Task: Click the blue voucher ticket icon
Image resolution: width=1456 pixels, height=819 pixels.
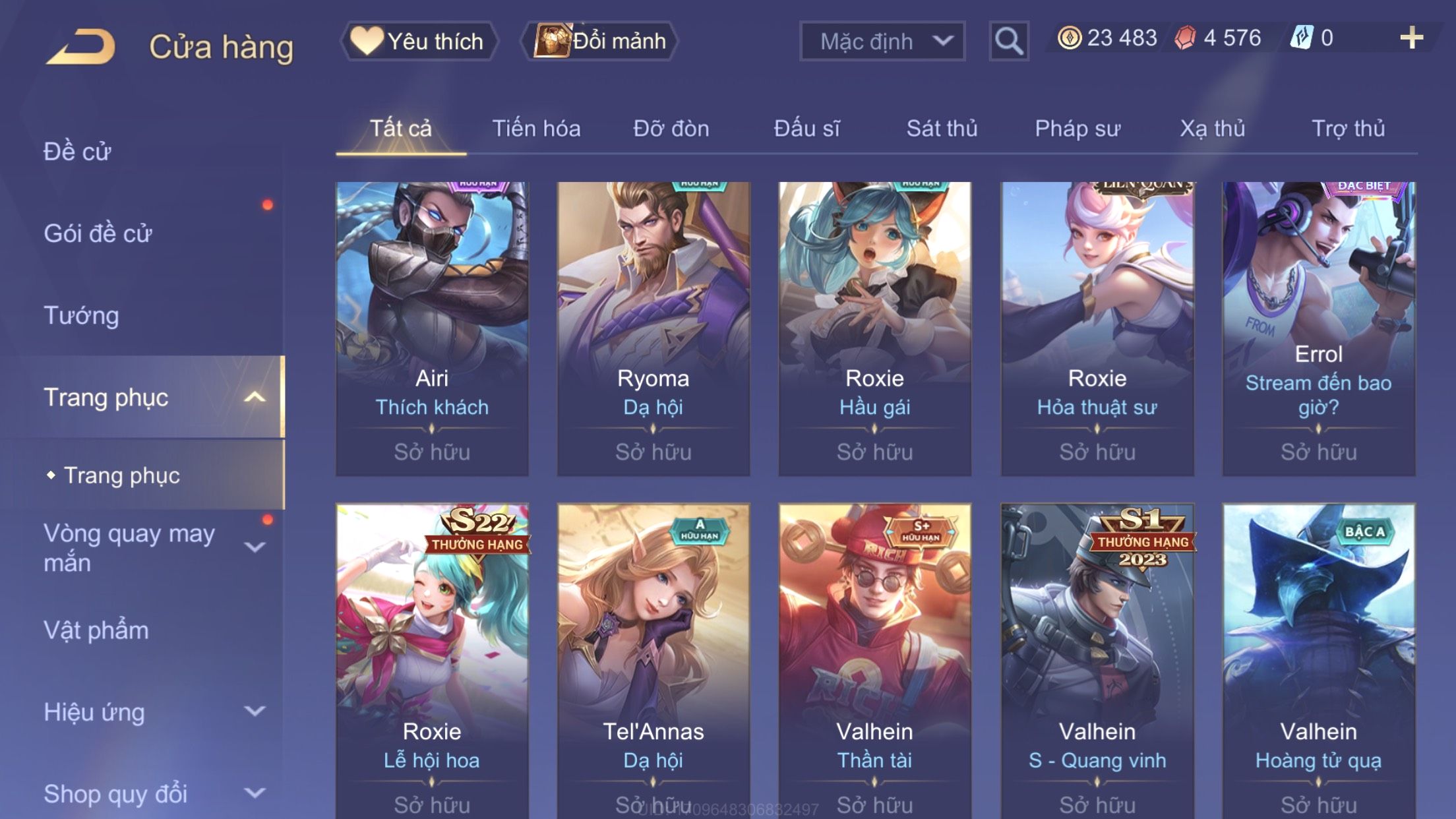Action: [x=1302, y=38]
